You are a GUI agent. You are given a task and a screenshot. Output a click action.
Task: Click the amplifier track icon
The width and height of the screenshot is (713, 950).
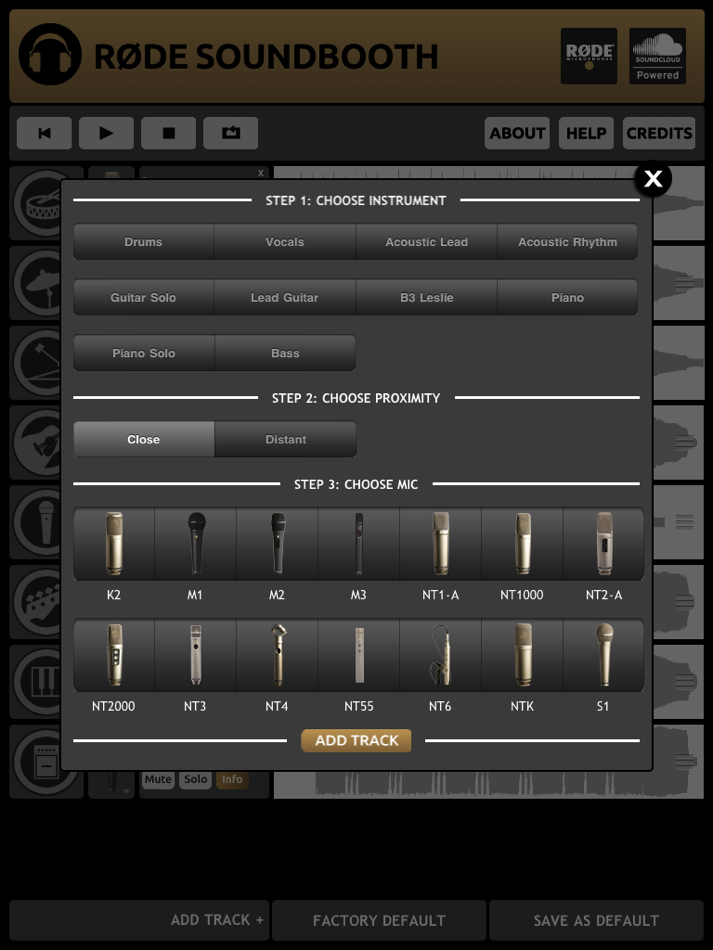tap(35, 761)
